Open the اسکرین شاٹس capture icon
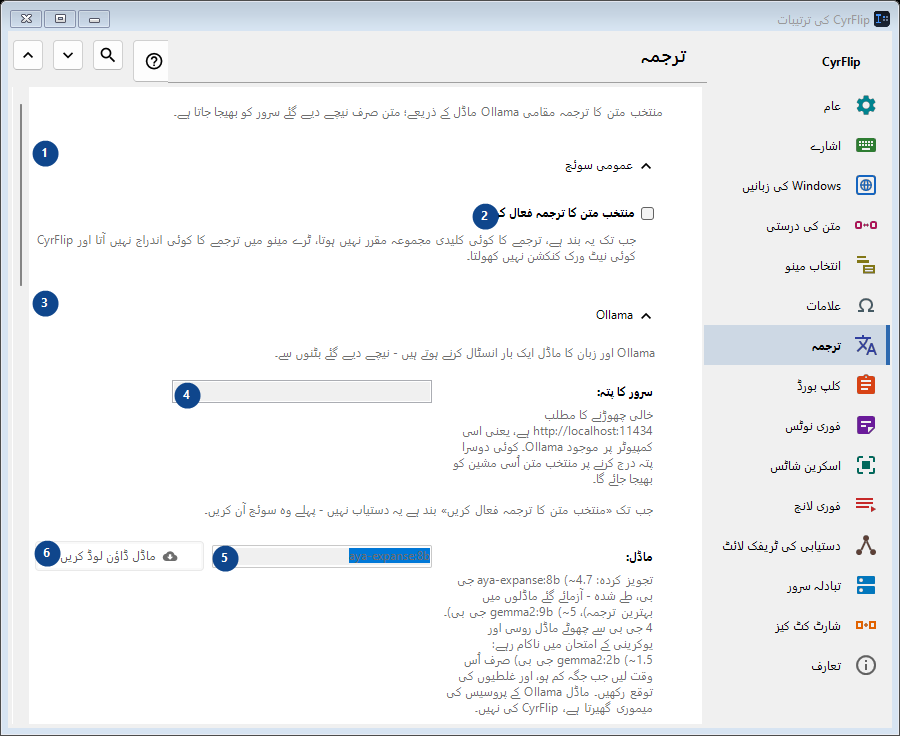900x736 pixels. [866, 465]
